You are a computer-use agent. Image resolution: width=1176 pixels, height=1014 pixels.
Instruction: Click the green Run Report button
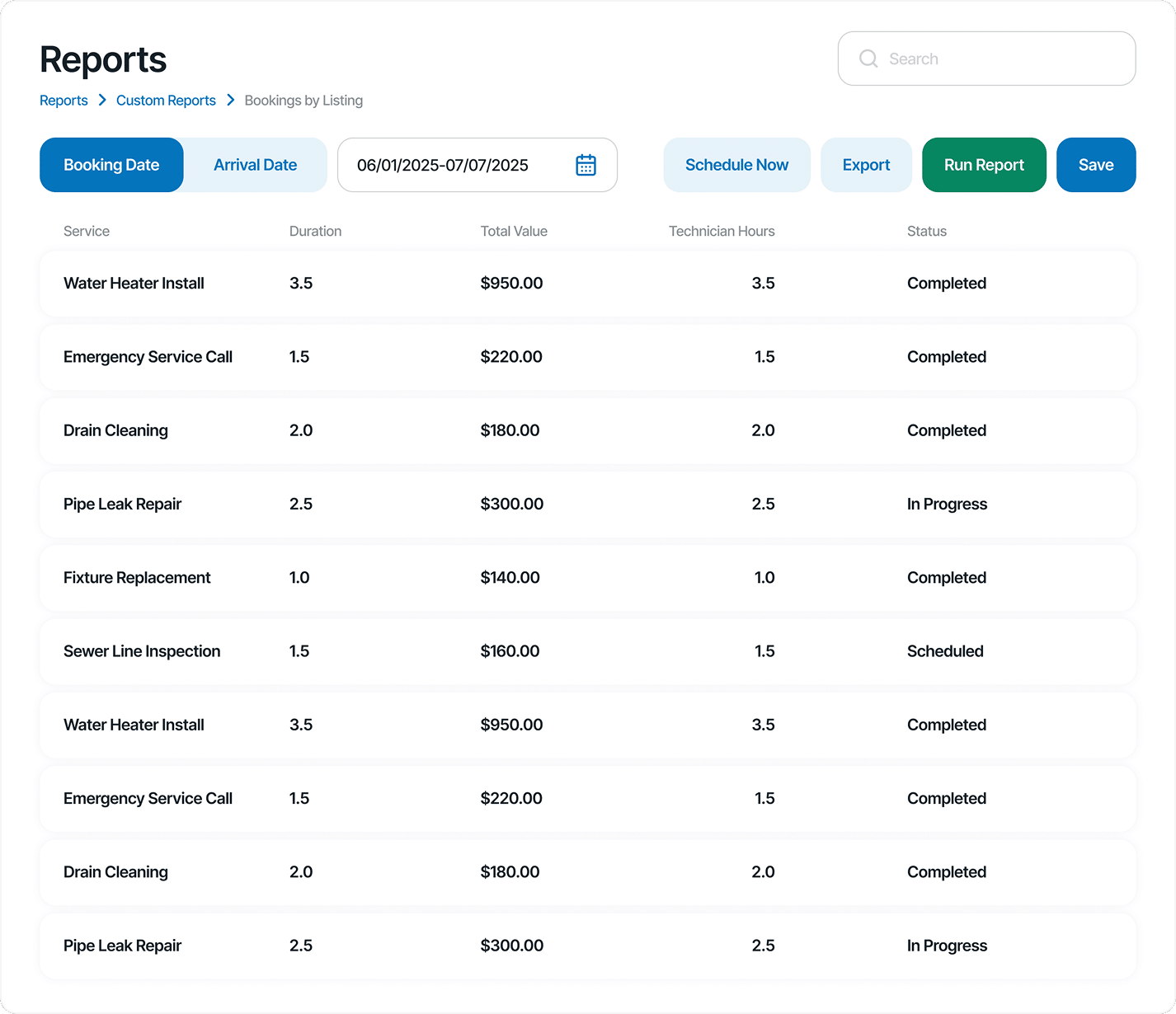click(x=984, y=165)
